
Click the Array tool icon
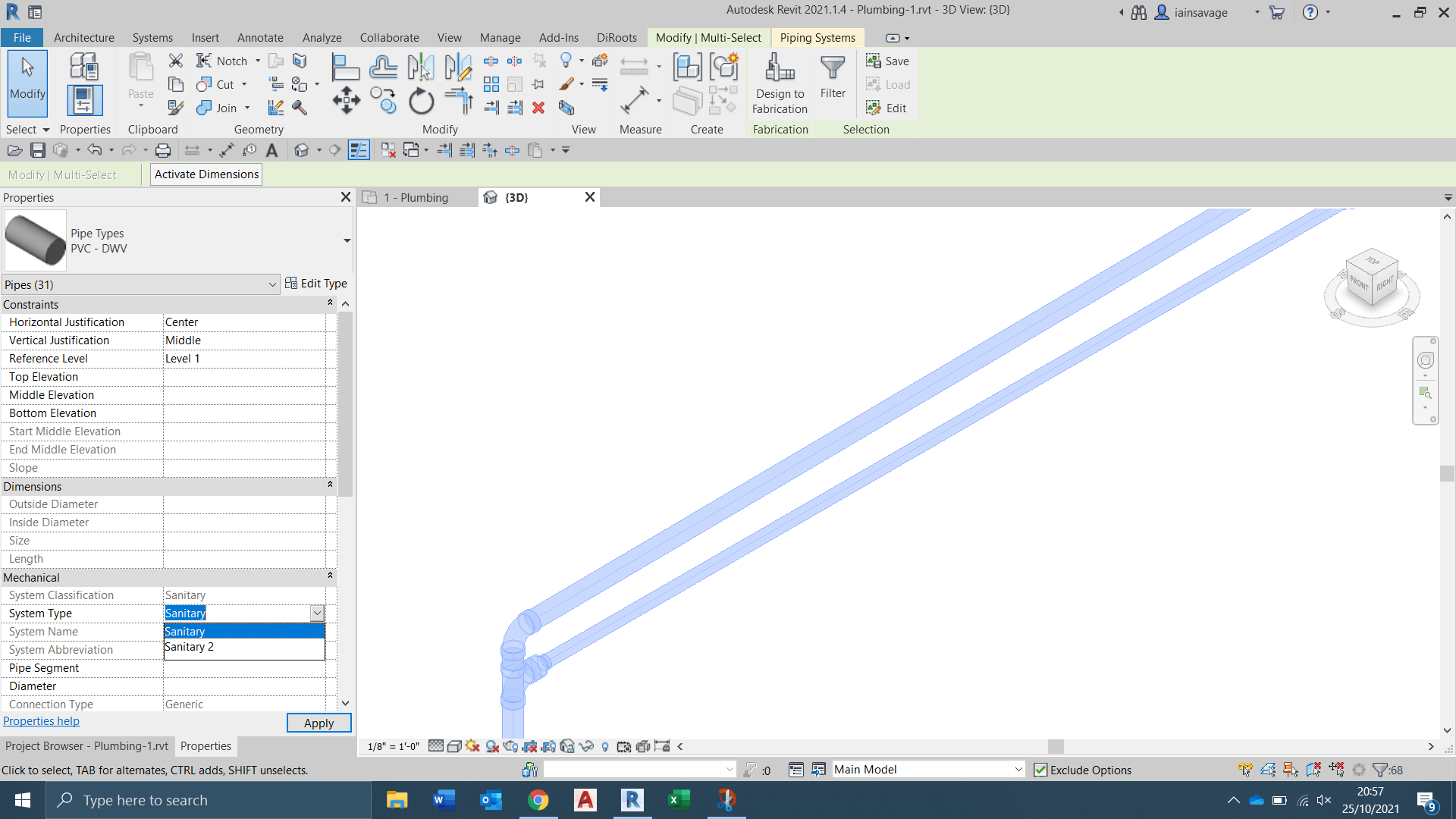pos(491,84)
